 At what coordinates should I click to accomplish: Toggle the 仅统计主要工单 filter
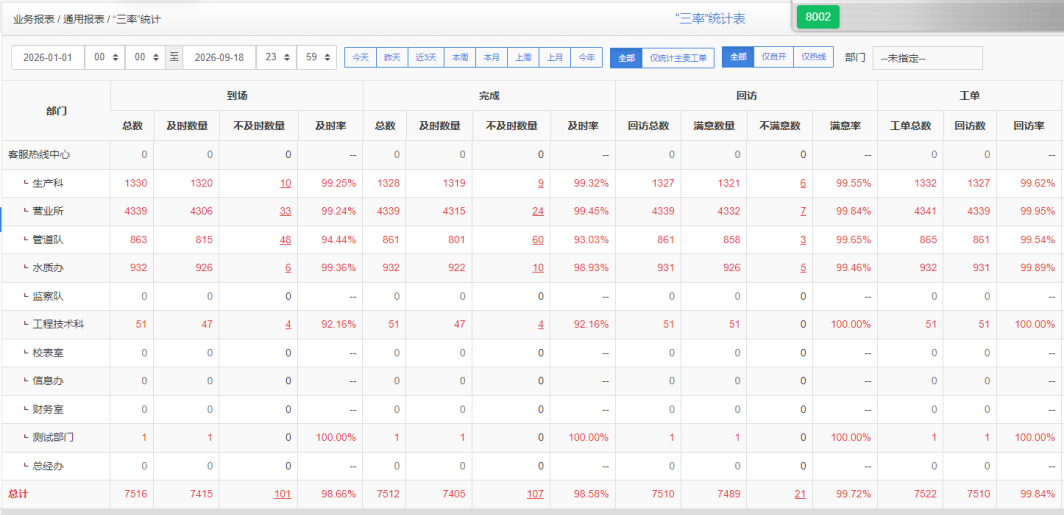679,58
